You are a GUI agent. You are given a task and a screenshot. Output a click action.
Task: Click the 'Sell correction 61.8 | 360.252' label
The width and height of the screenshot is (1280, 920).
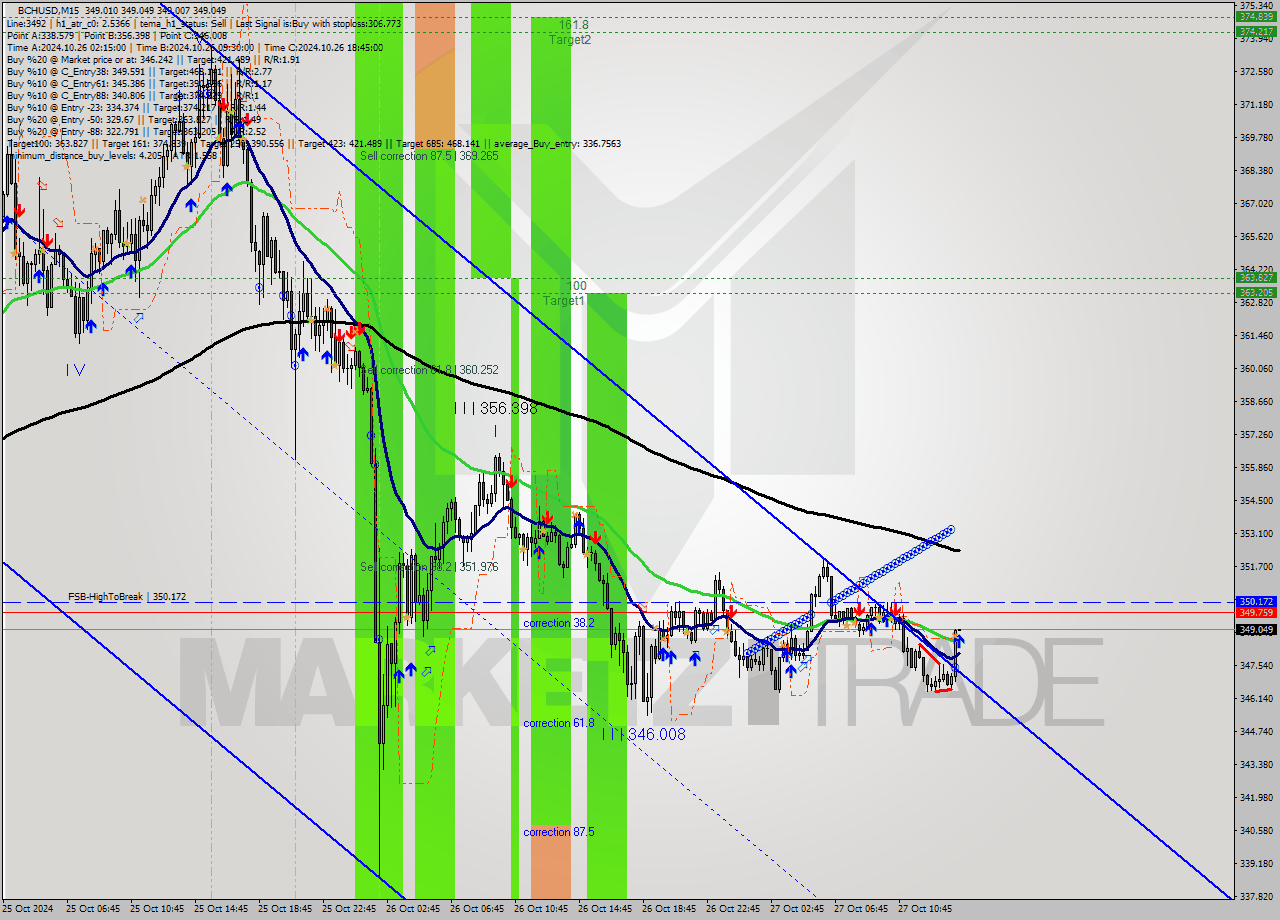[x=429, y=370]
